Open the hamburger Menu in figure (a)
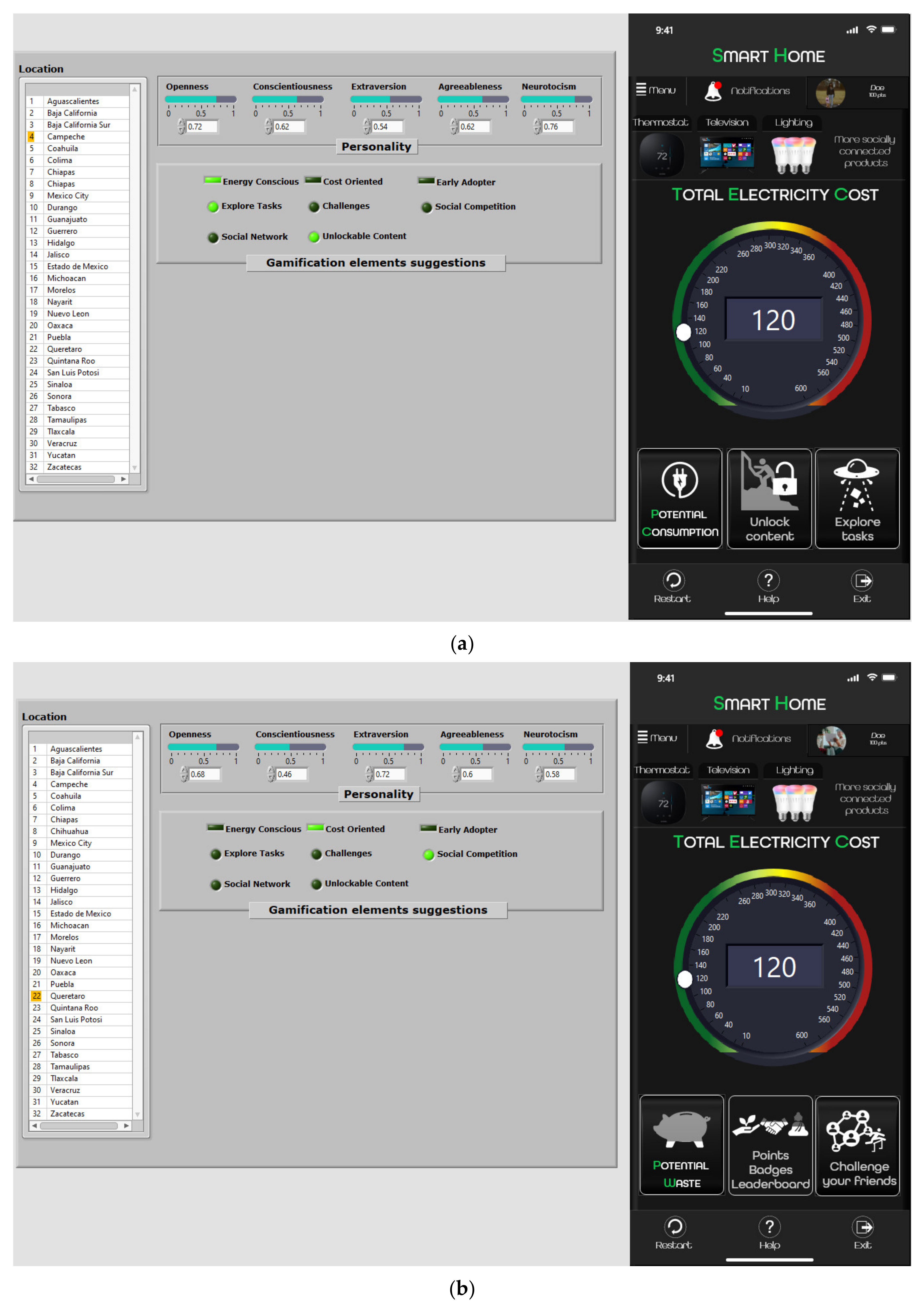Image resolution: width=924 pixels, height=1312 pixels. tap(655, 90)
